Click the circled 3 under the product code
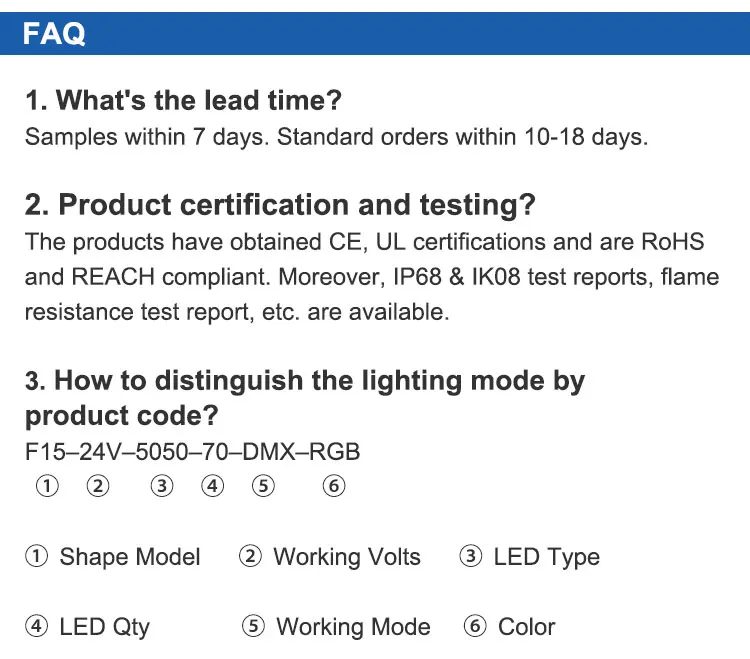Viewport: 750px width, 659px height. tap(162, 486)
